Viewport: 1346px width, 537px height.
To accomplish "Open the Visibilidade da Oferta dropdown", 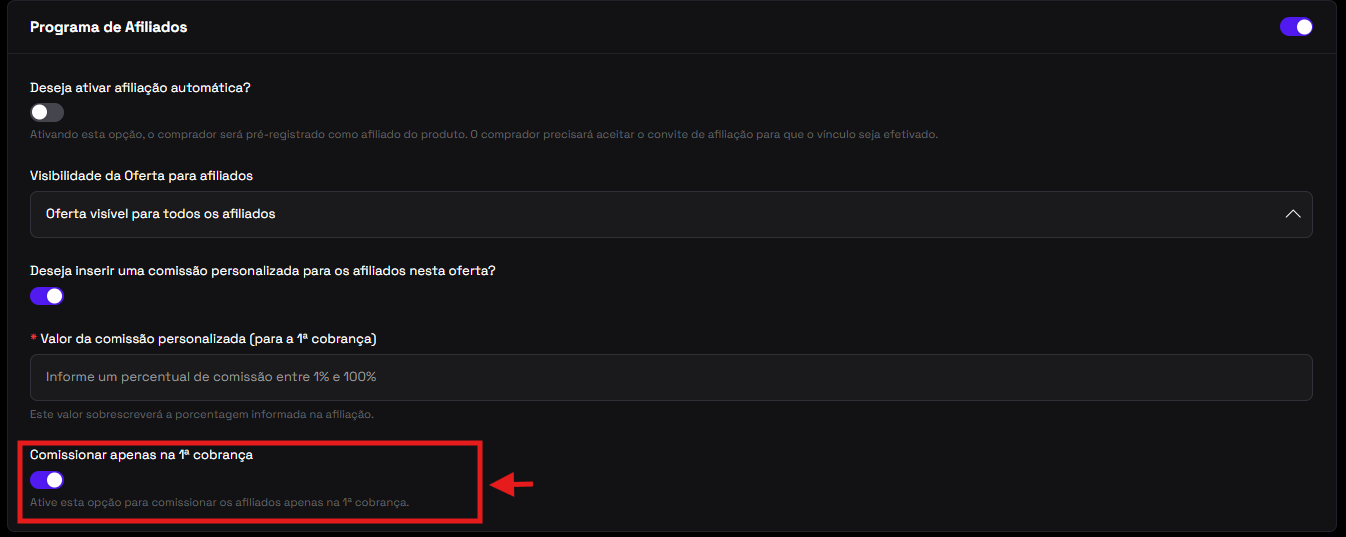I will pos(671,214).
